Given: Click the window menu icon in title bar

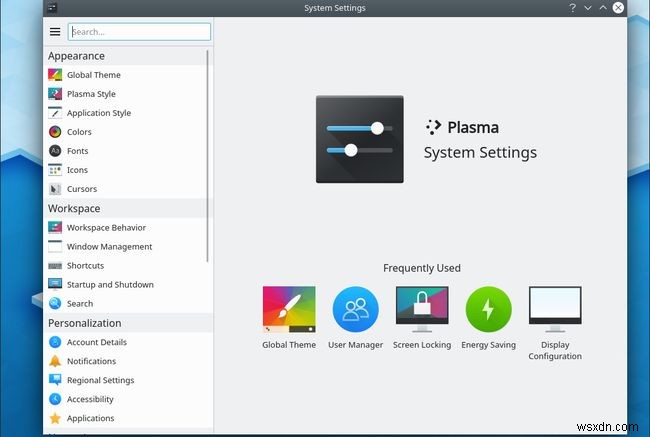Looking at the screenshot, I should (x=52, y=7).
